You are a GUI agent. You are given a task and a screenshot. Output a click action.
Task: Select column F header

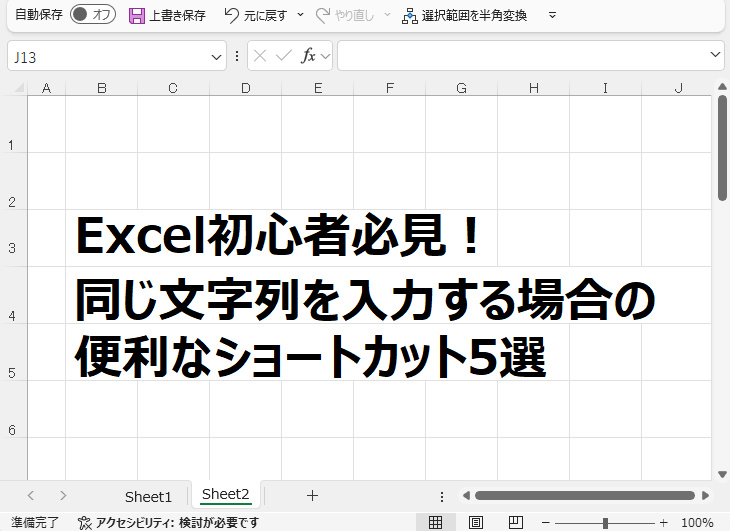coord(390,87)
